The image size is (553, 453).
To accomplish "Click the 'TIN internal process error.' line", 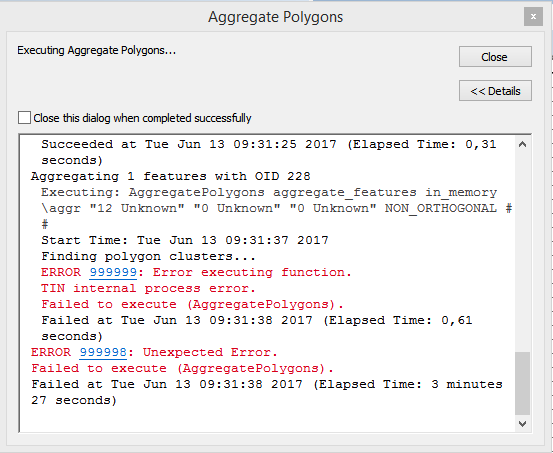I will click(148, 288).
